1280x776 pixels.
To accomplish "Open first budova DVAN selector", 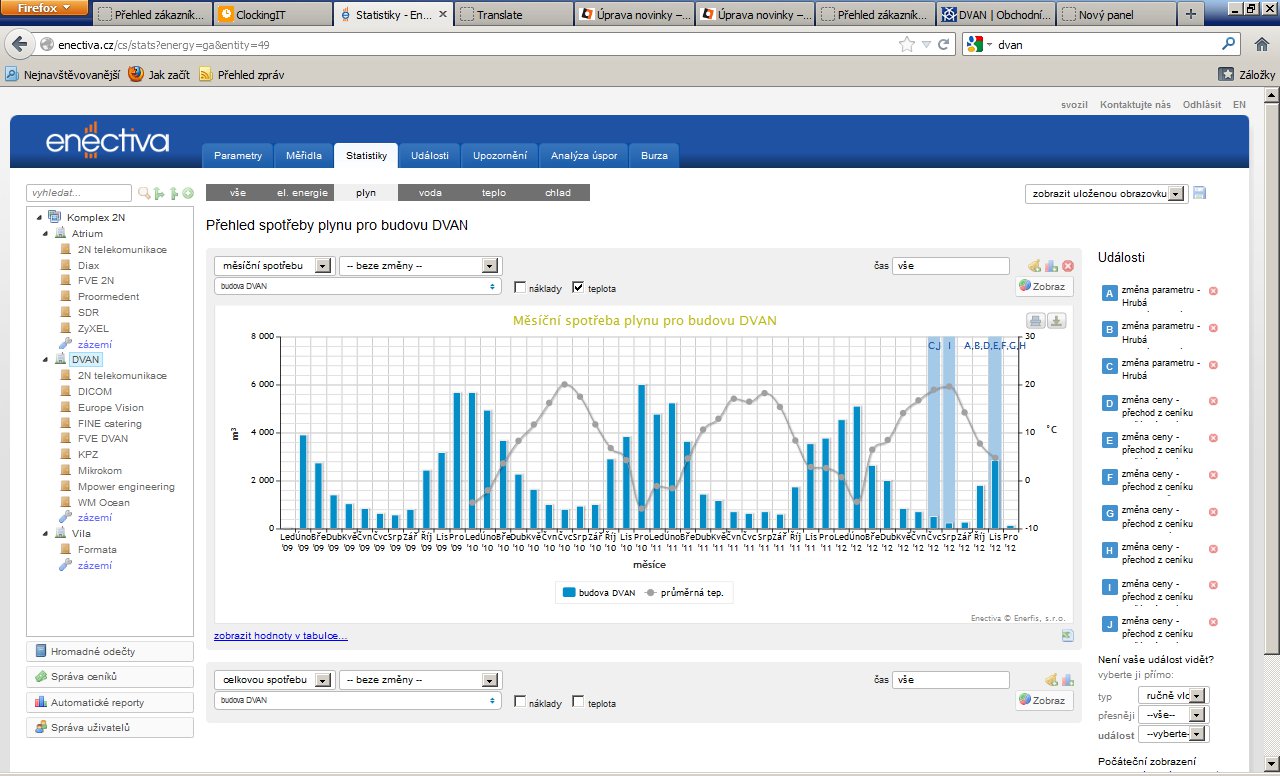I will (x=357, y=287).
